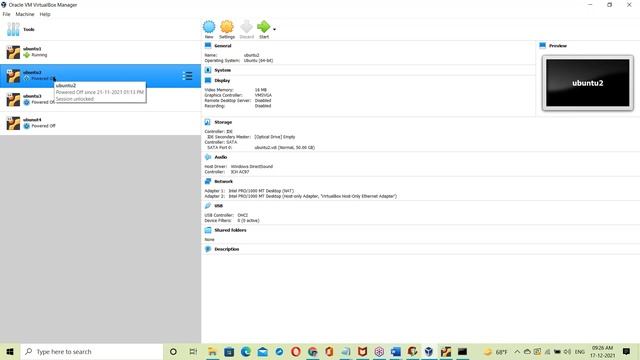This screenshot has width=640, height=360.
Task: Click the Windows Start button
Action: click(10, 351)
